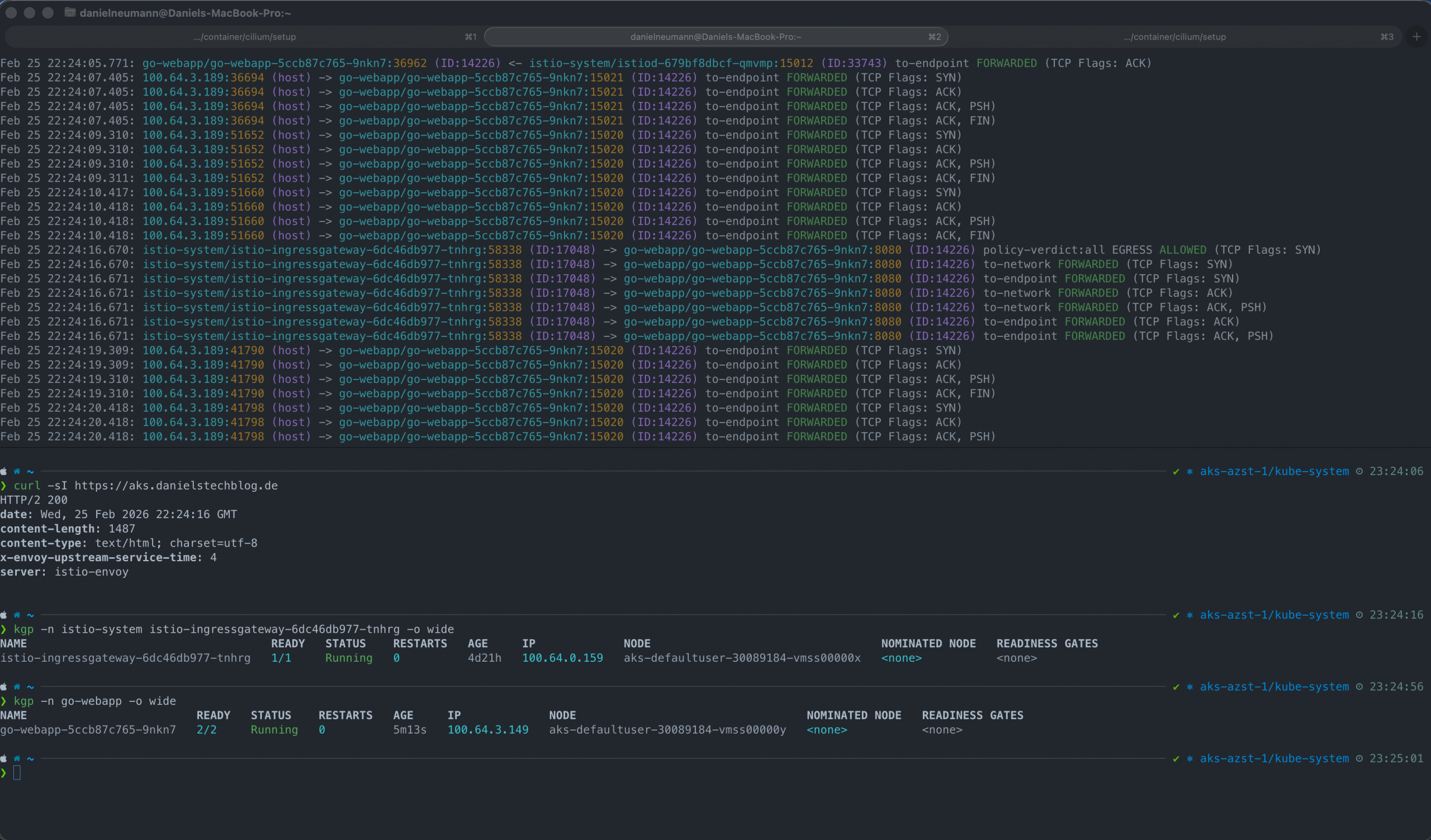Minimize the terminal window
Viewport: 1431px width, 840px height.
pyautogui.click(x=30, y=12)
